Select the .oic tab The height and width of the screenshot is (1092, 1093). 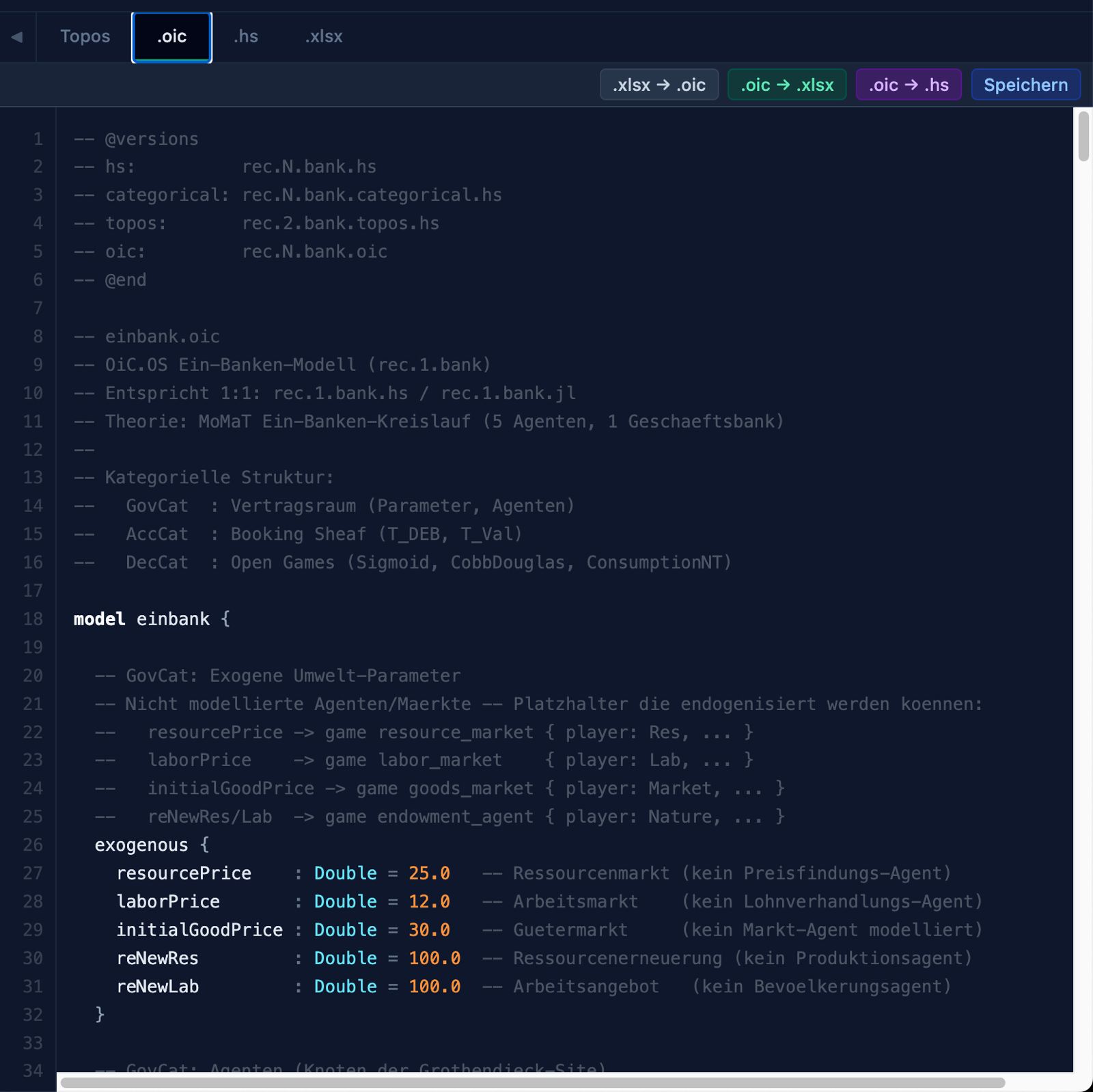pos(171,37)
